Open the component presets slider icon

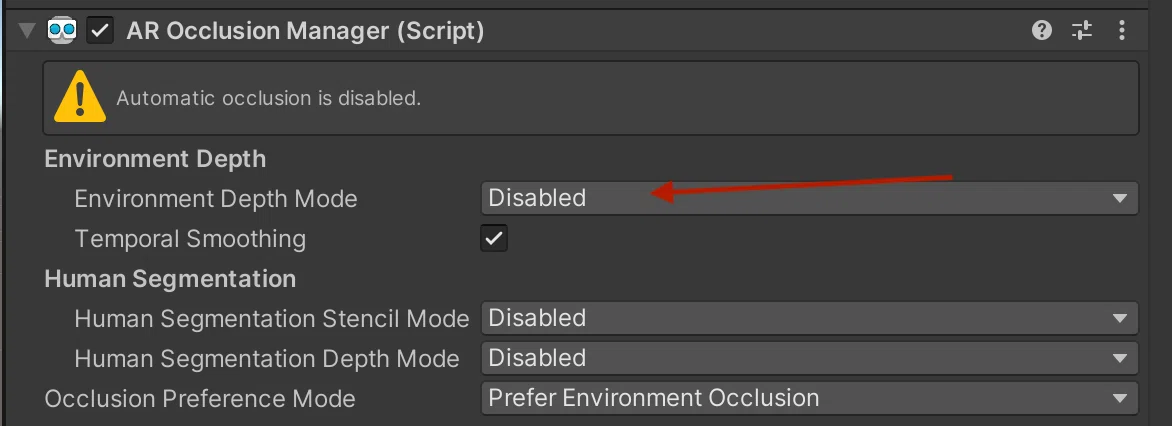[x=1082, y=31]
